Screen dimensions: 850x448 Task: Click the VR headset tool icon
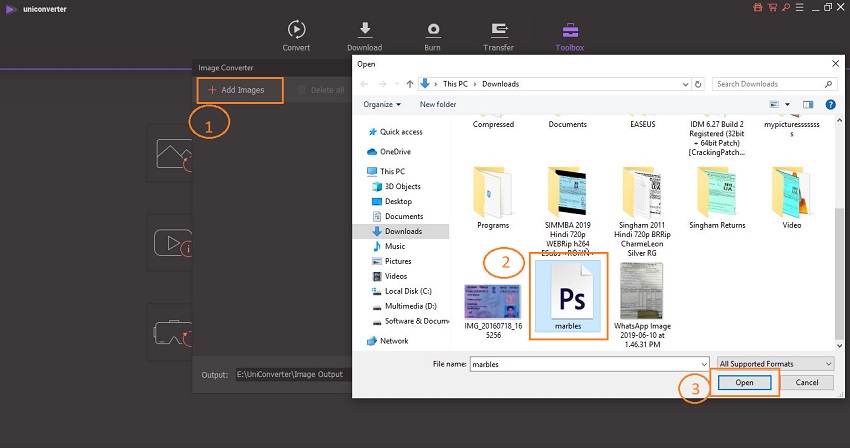[172, 332]
